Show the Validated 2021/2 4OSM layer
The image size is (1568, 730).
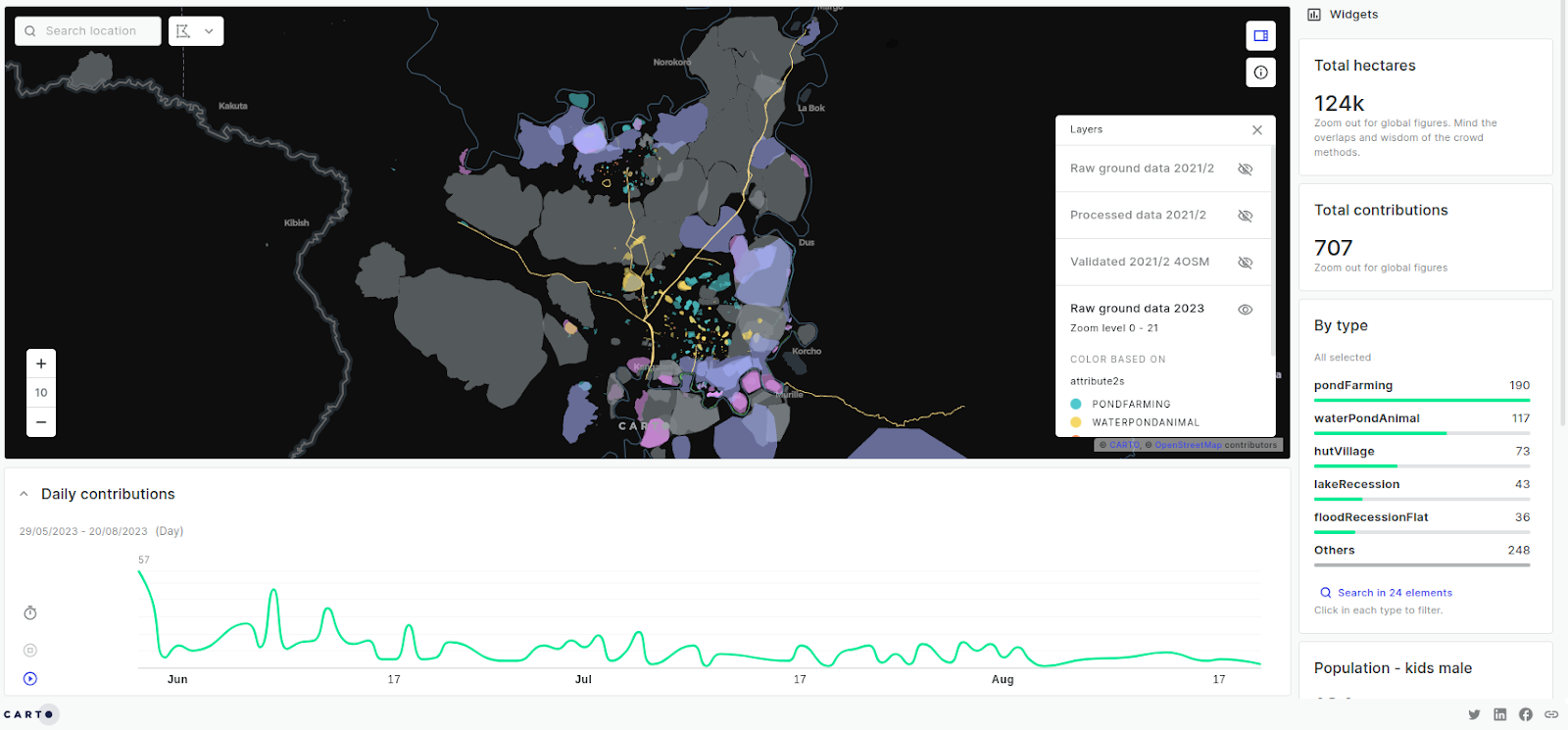[x=1245, y=263]
